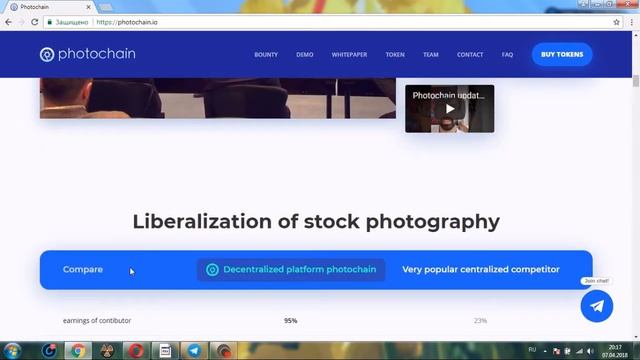Click the scrollbar down arrow
640x360 pixels.
coord(636,337)
